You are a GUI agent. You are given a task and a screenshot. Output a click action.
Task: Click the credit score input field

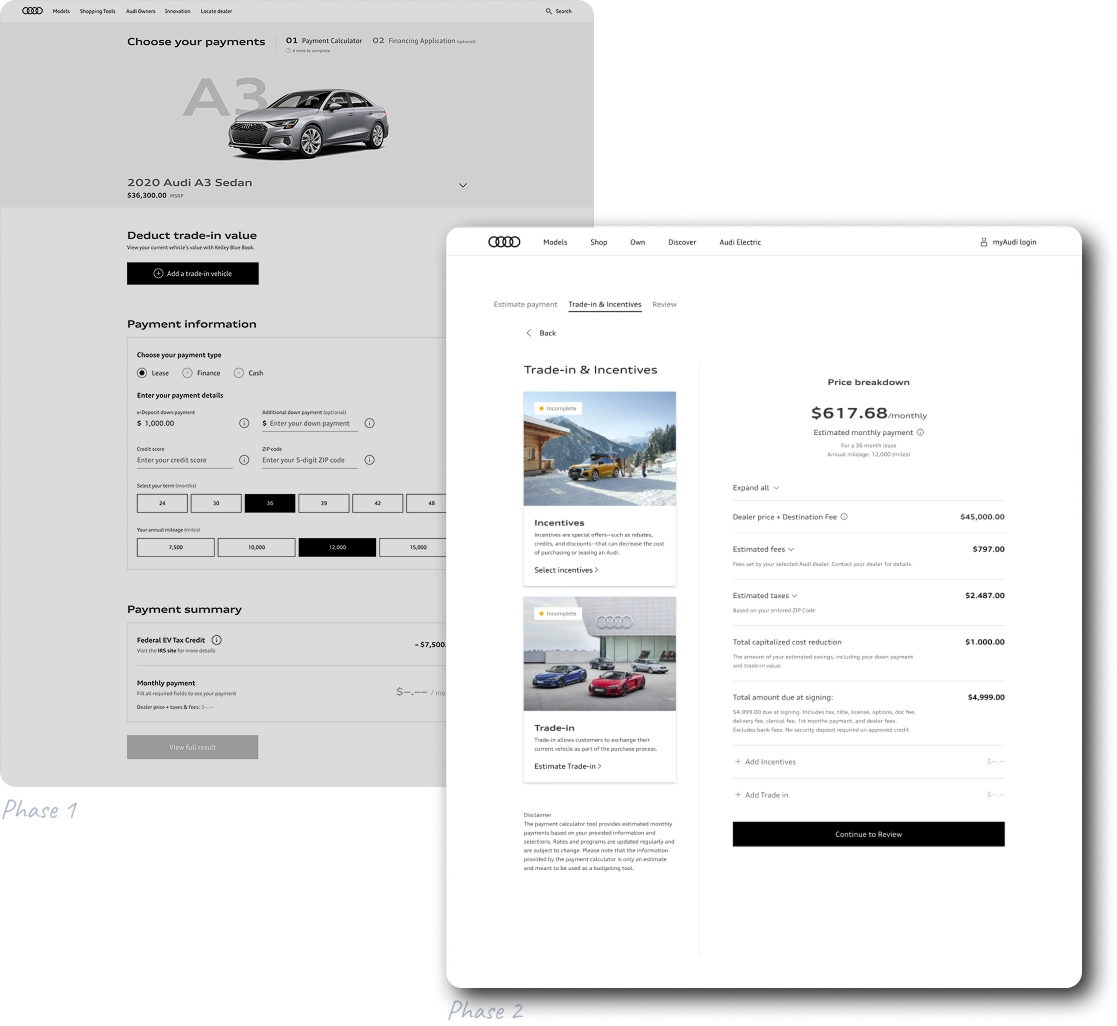[x=185, y=460]
